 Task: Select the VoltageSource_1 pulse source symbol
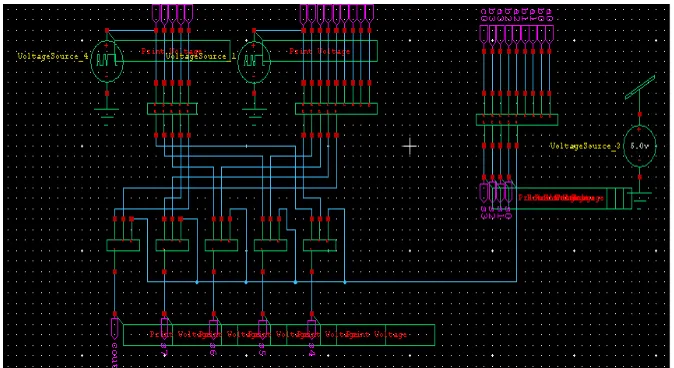pos(254,61)
